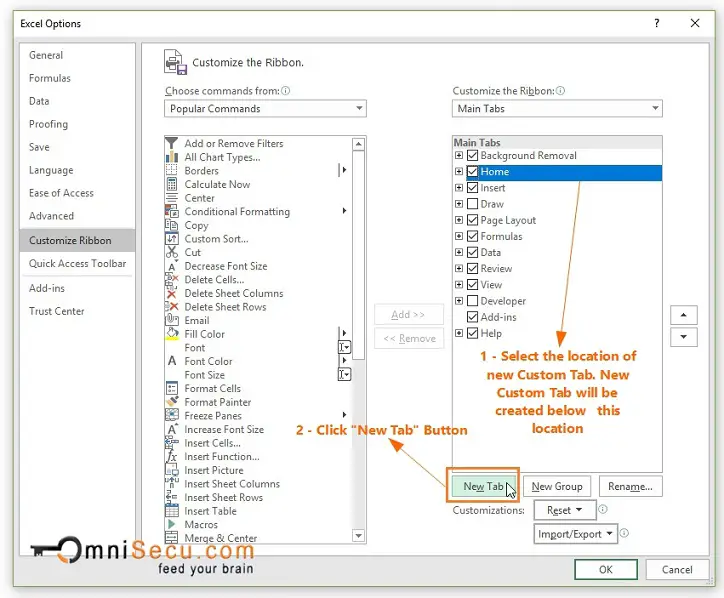Click the Fill Color paint bucket icon
This screenshot has width=724, height=598.
pyautogui.click(x=172, y=334)
